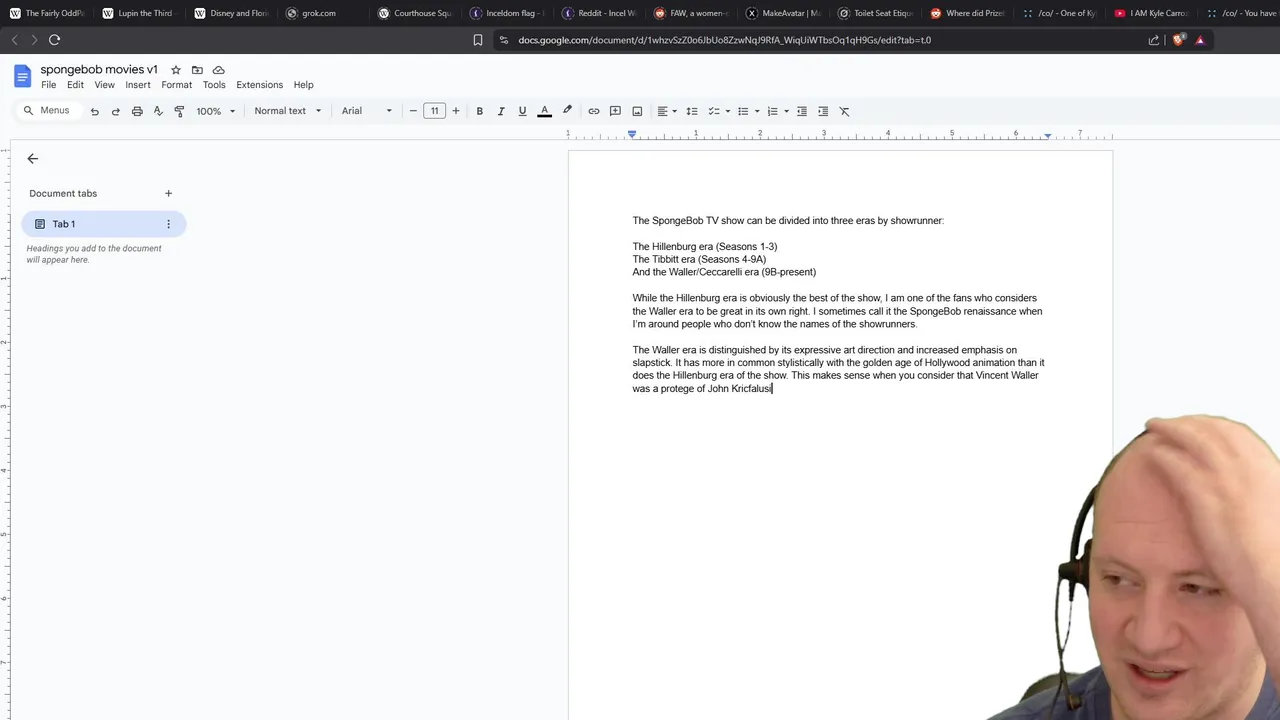Switch to grok.com browser tab
The image size is (1280, 720).
pyautogui.click(x=318, y=13)
